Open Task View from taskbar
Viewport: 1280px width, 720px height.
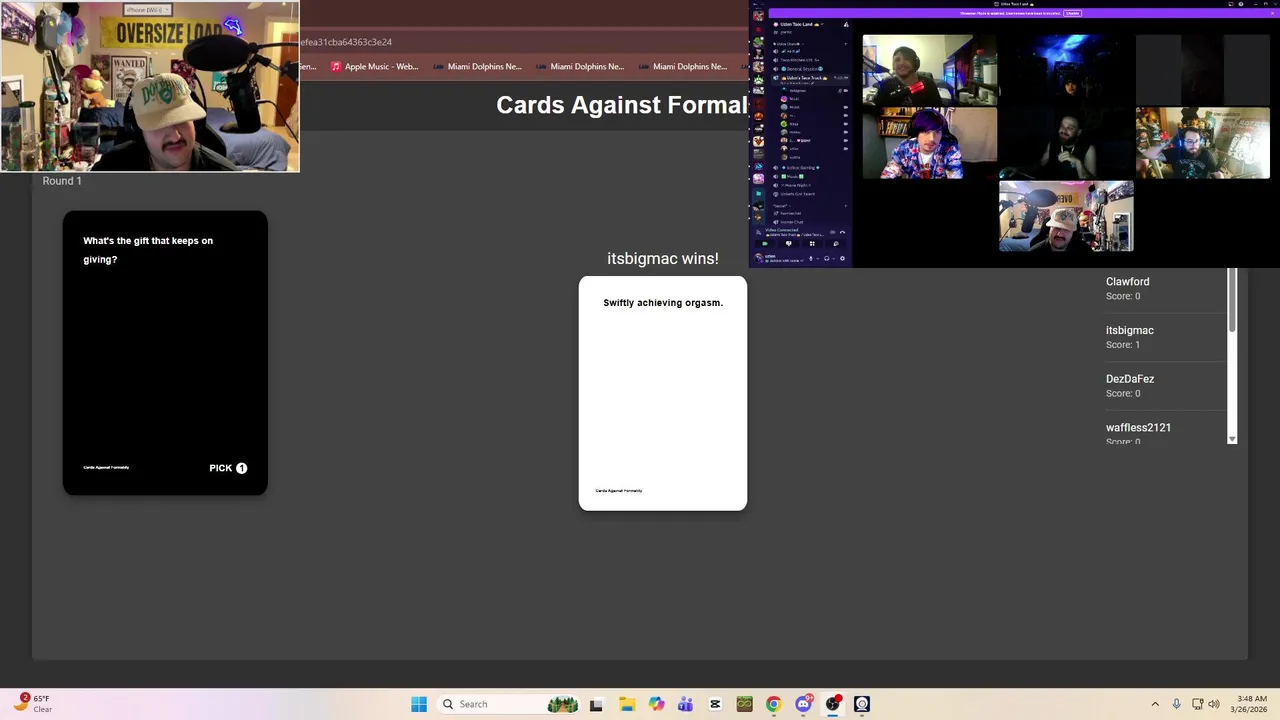pyautogui.click(x=596, y=704)
